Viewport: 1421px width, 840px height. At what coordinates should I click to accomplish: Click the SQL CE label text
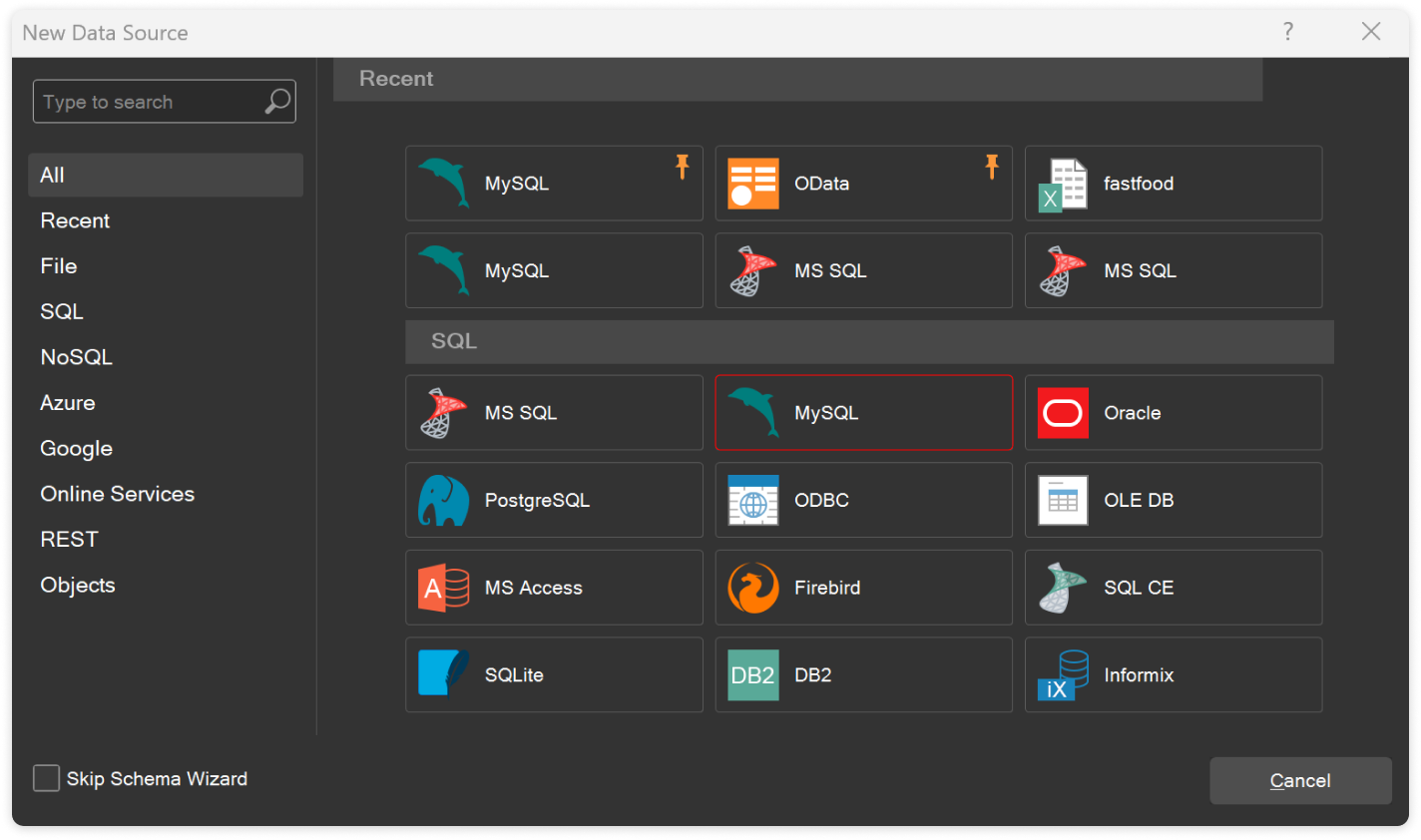[1139, 588]
